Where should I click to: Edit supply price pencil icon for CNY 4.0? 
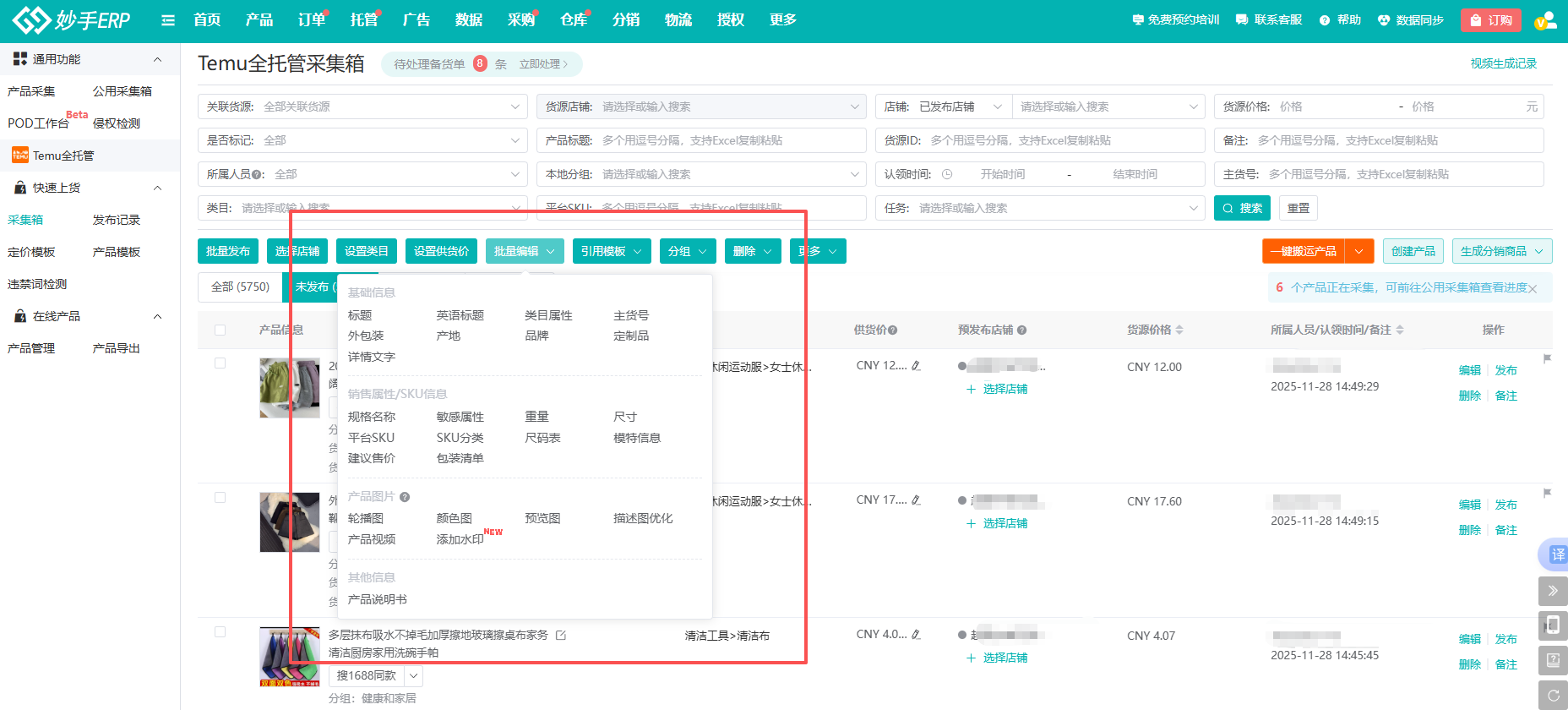[916, 635]
